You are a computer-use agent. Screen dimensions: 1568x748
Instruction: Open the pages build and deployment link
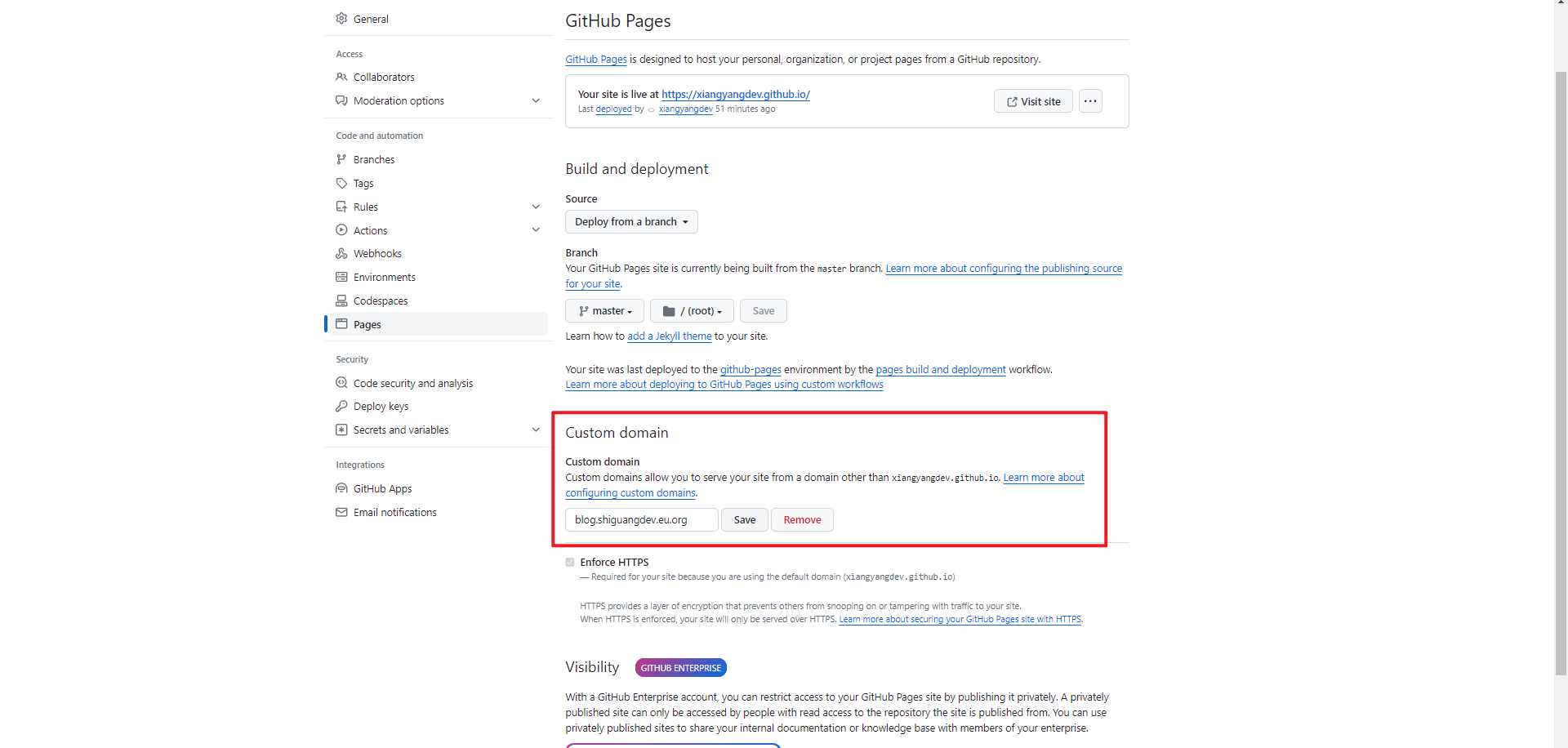click(941, 370)
